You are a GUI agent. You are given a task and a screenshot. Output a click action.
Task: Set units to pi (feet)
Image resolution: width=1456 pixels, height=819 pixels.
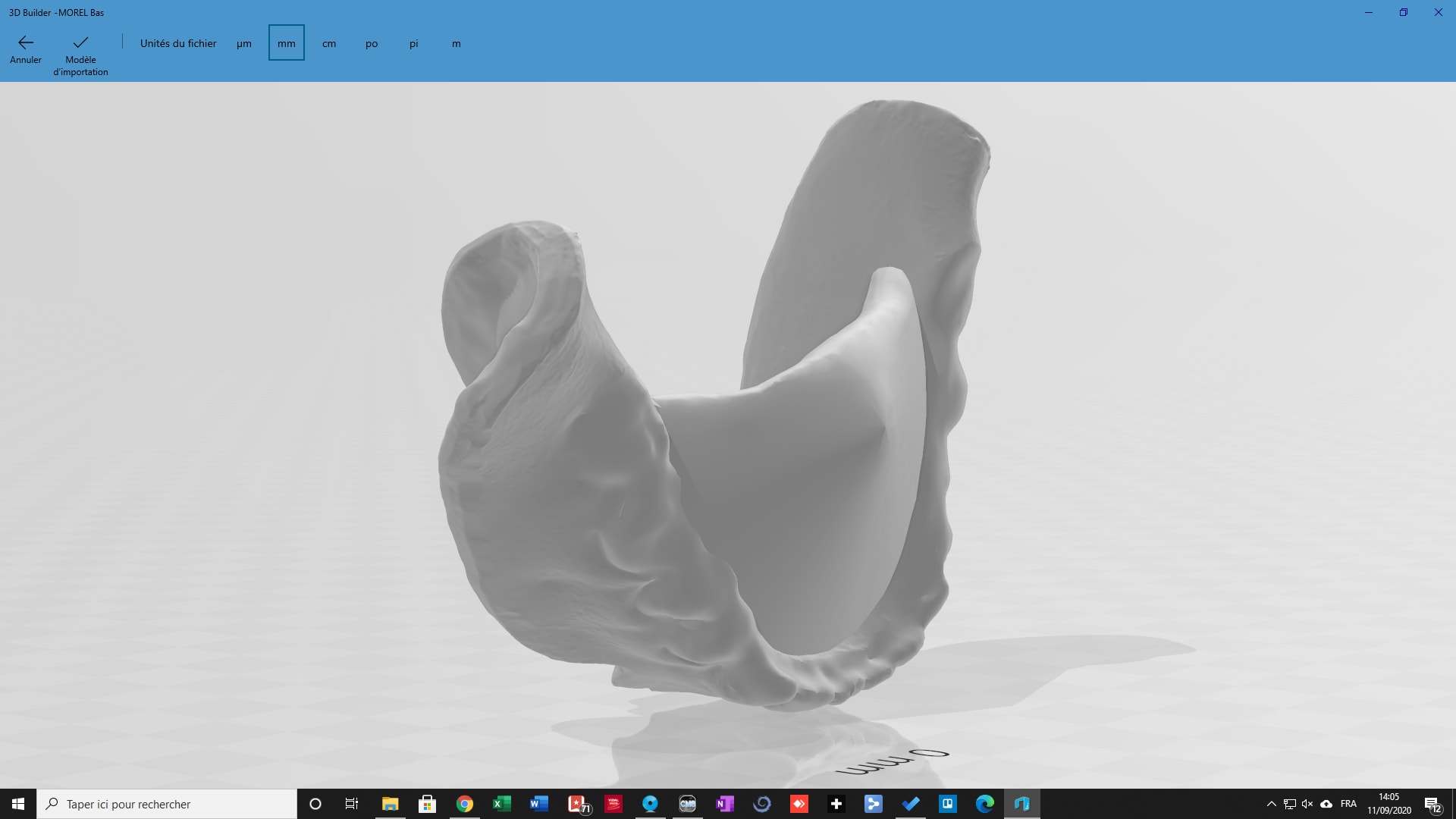[x=413, y=43]
